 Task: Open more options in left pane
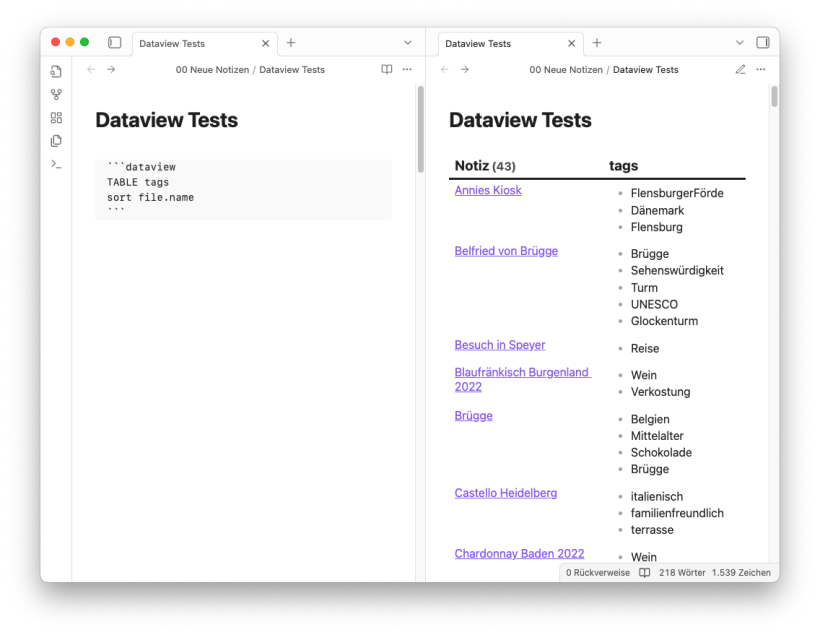[407, 70]
